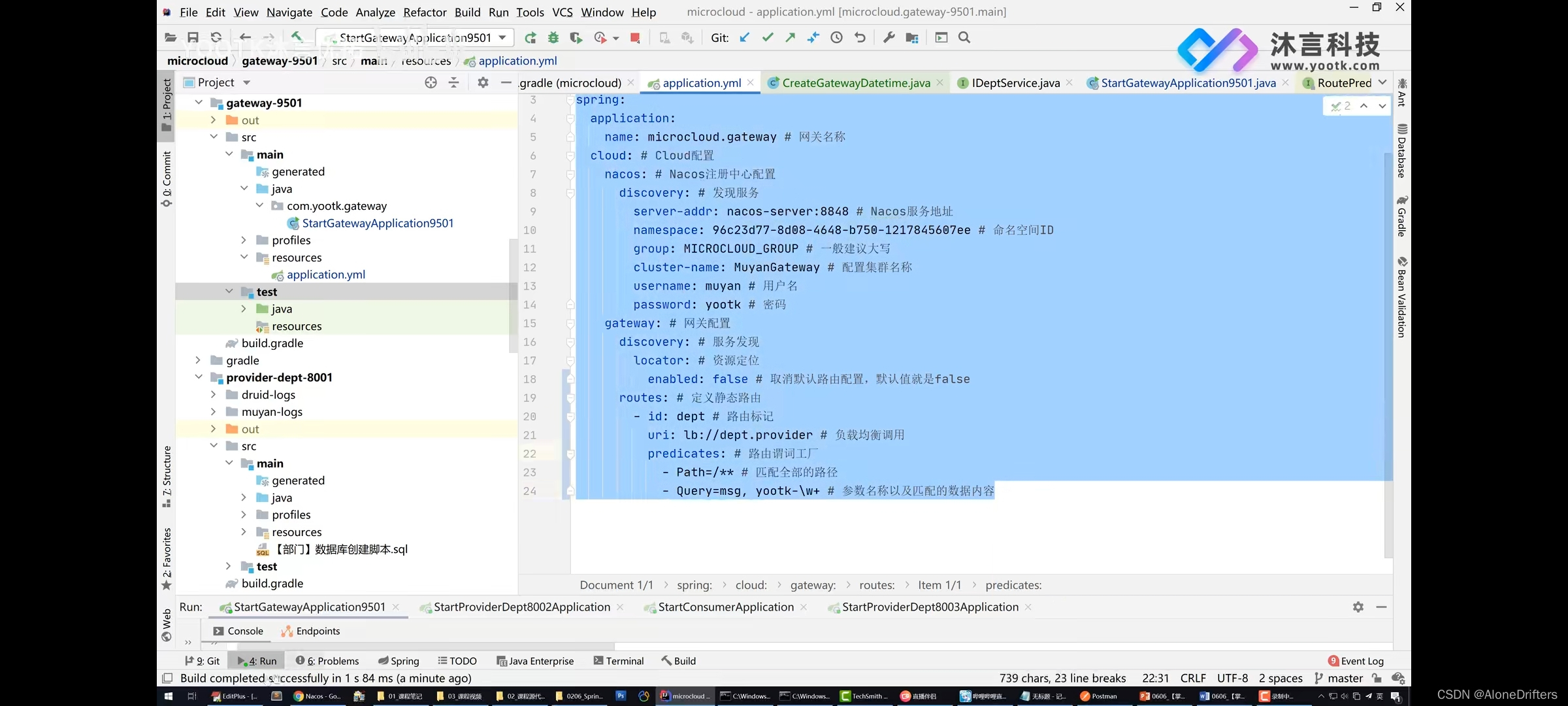Hide the Project panel with minus
Viewport: 1568px width, 706px height.
click(506, 82)
